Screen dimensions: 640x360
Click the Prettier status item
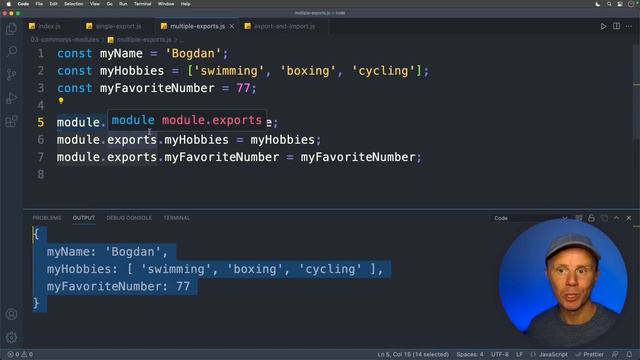point(589,354)
